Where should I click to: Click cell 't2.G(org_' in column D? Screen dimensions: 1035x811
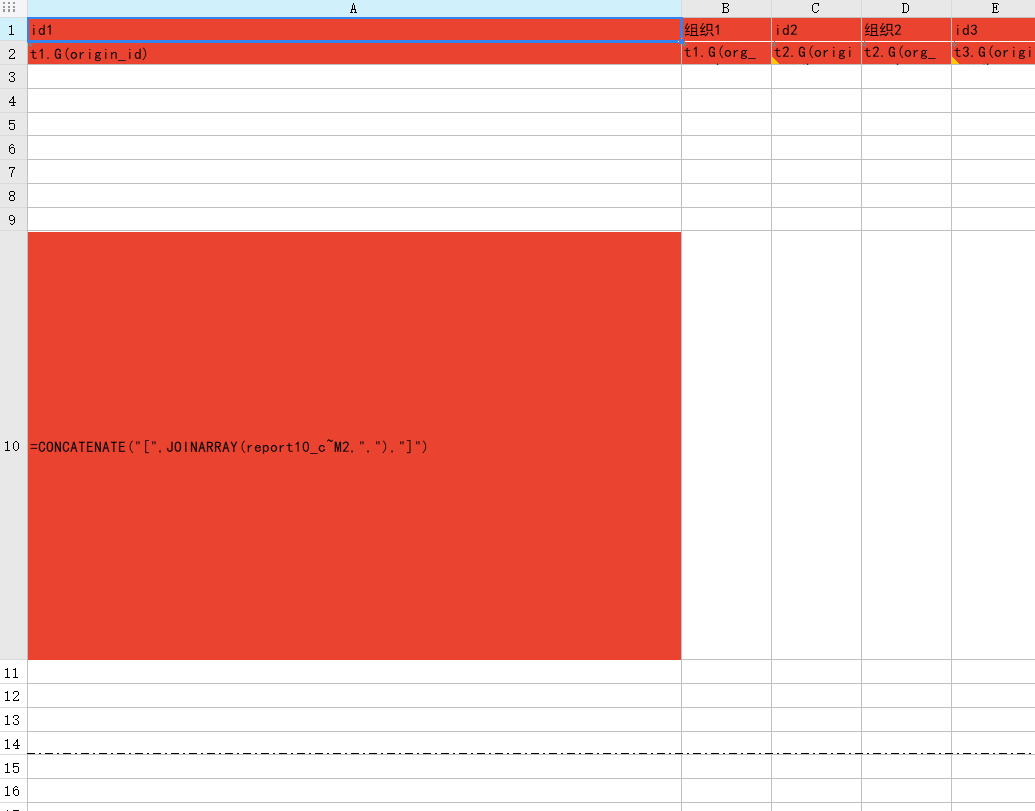coord(906,53)
